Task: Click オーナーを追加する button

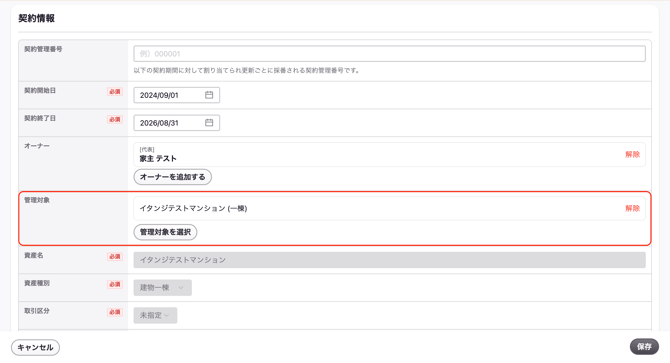Action: tap(173, 177)
